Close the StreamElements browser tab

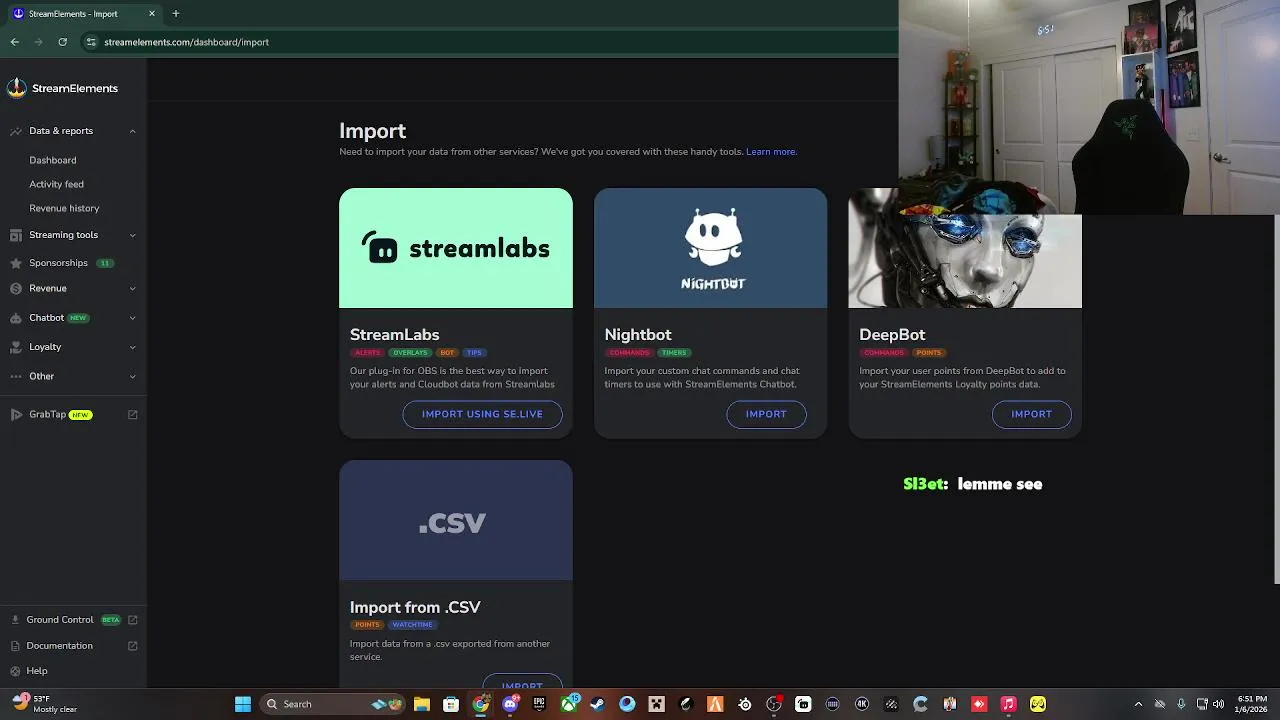[x=152, y=14]
